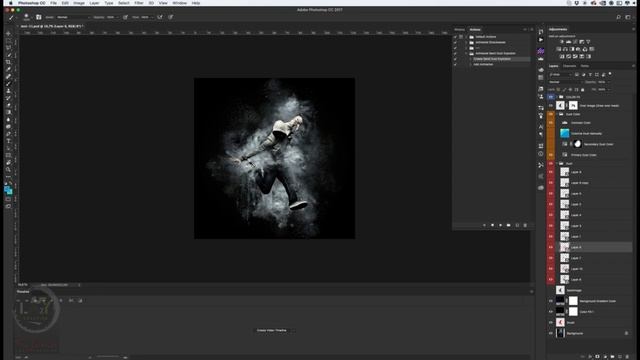Lock all on selected layer
The image size is (640, 360).
[x=582, y=89]
